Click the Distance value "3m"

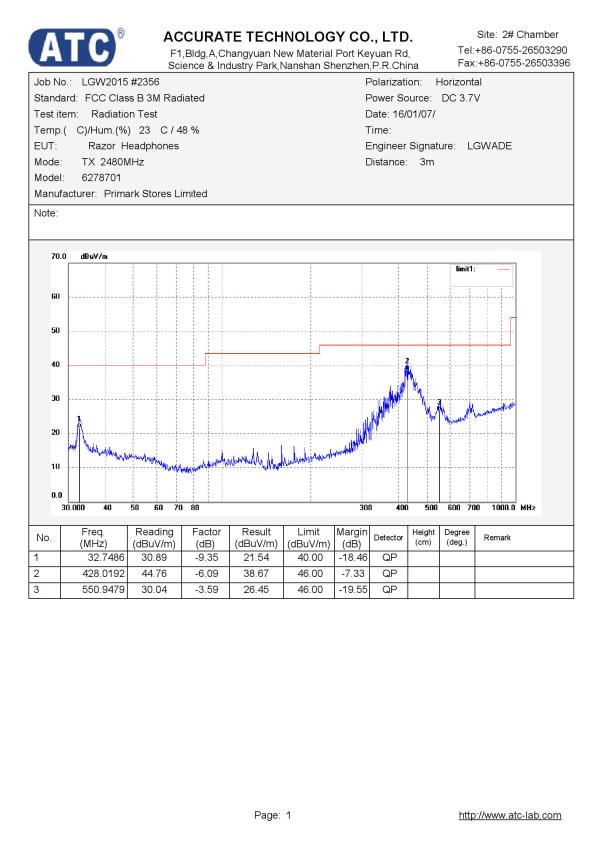pos(427,162)
